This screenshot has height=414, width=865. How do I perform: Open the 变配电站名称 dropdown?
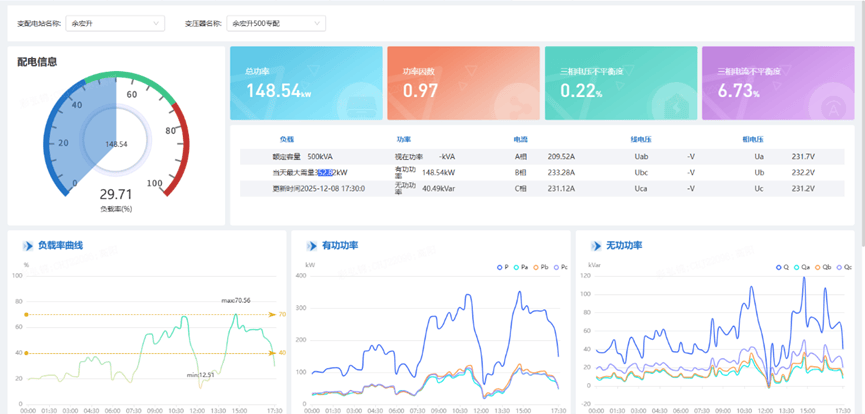click(116, 22)
